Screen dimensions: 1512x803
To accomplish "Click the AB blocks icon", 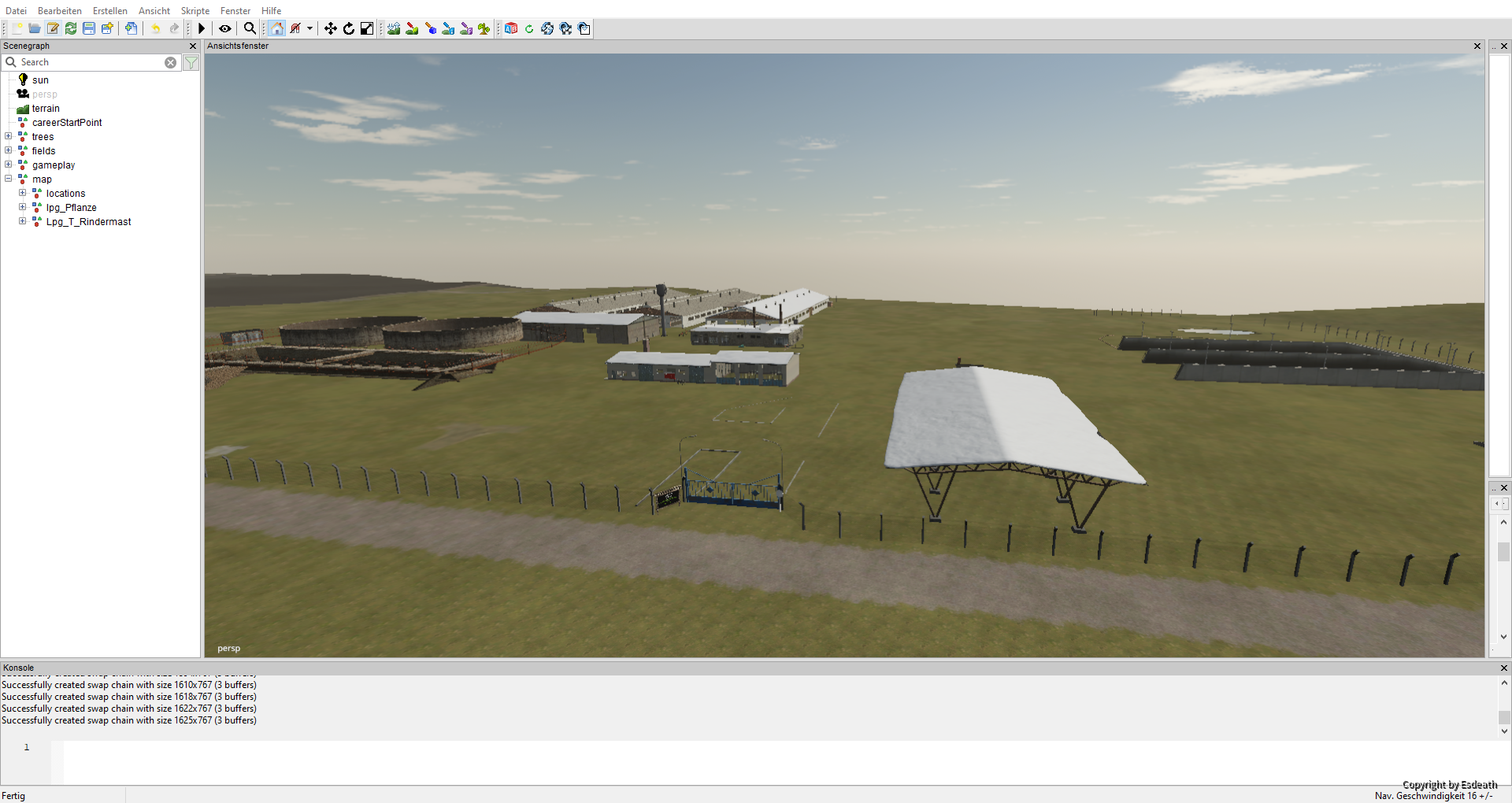I will 511,28.
